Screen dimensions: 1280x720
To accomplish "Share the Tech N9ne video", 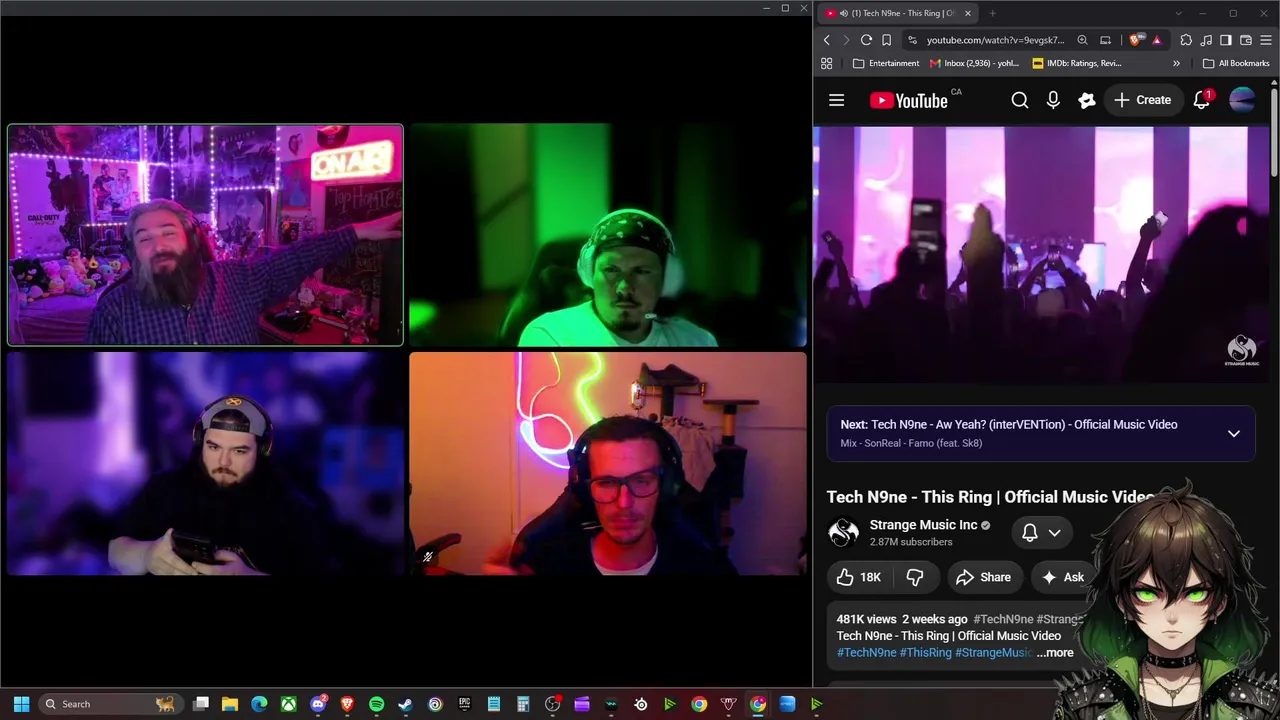I will pyautogui.click(x=984, y=577).
